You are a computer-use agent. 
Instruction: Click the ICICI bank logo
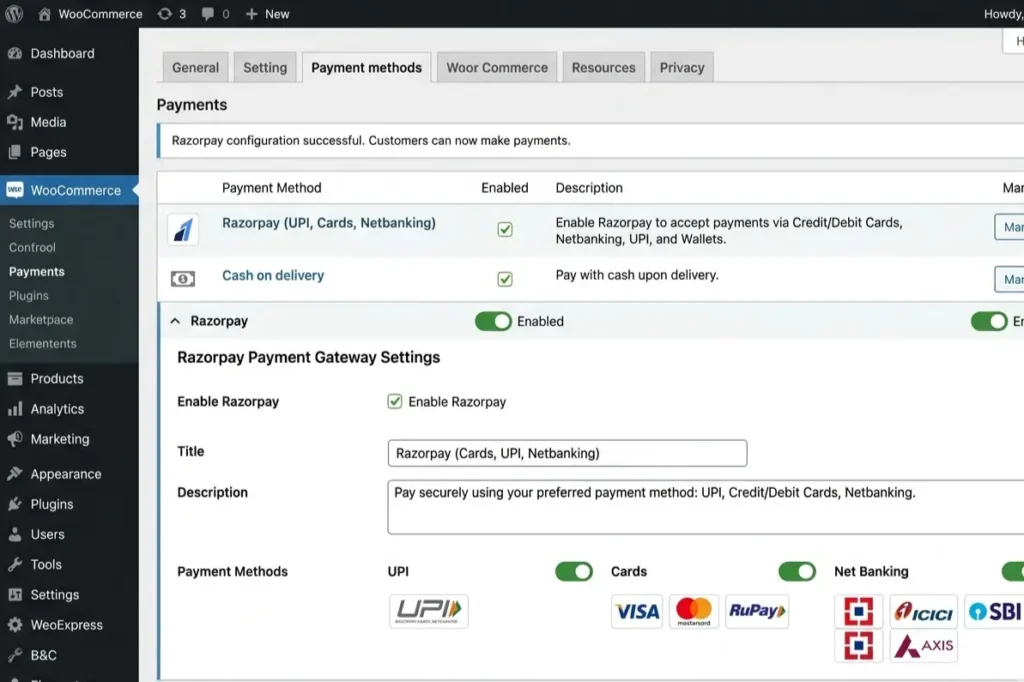click(923, 611)
